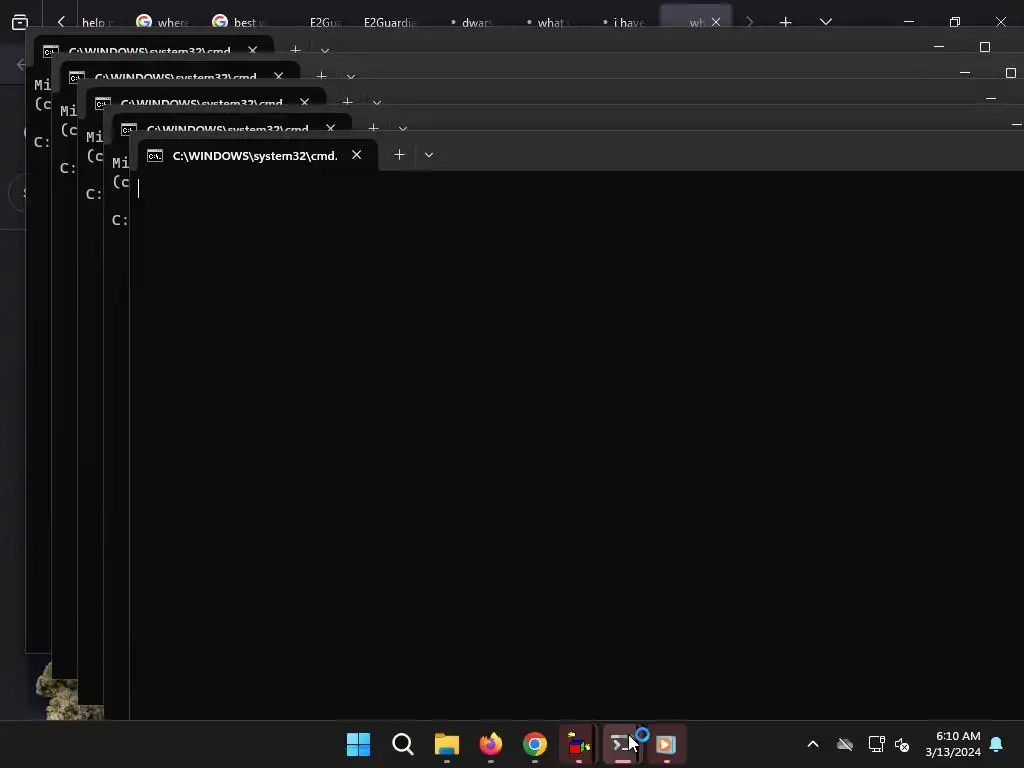Open the Windows Start menu

pos(359,744)
